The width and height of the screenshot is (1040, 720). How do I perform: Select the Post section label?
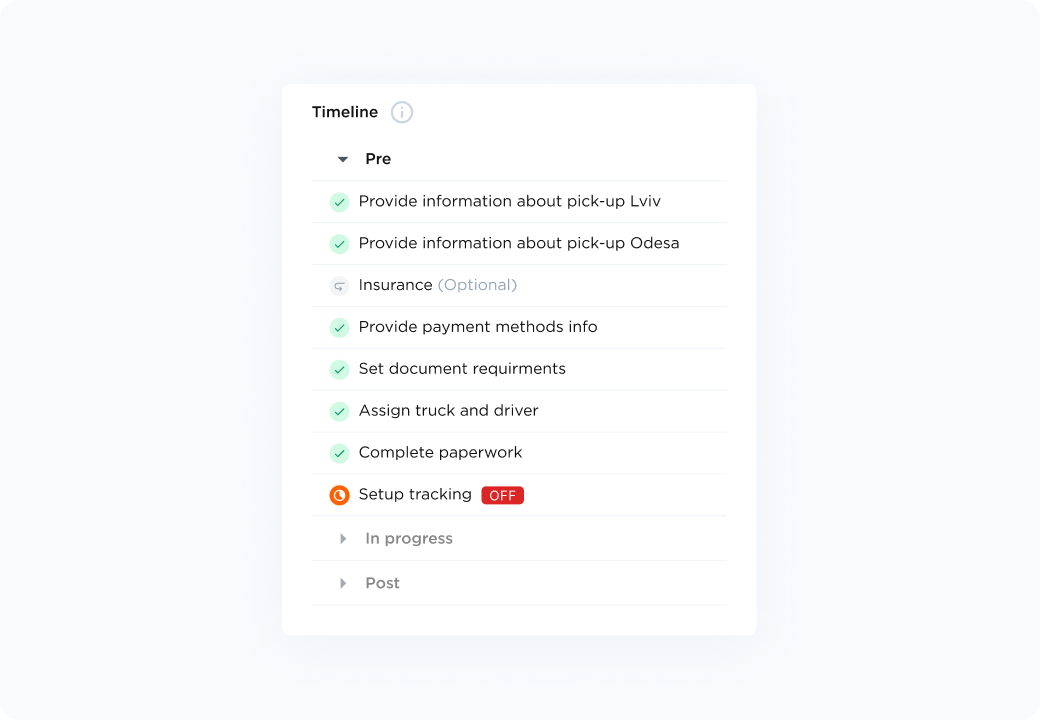coord(382,583)
